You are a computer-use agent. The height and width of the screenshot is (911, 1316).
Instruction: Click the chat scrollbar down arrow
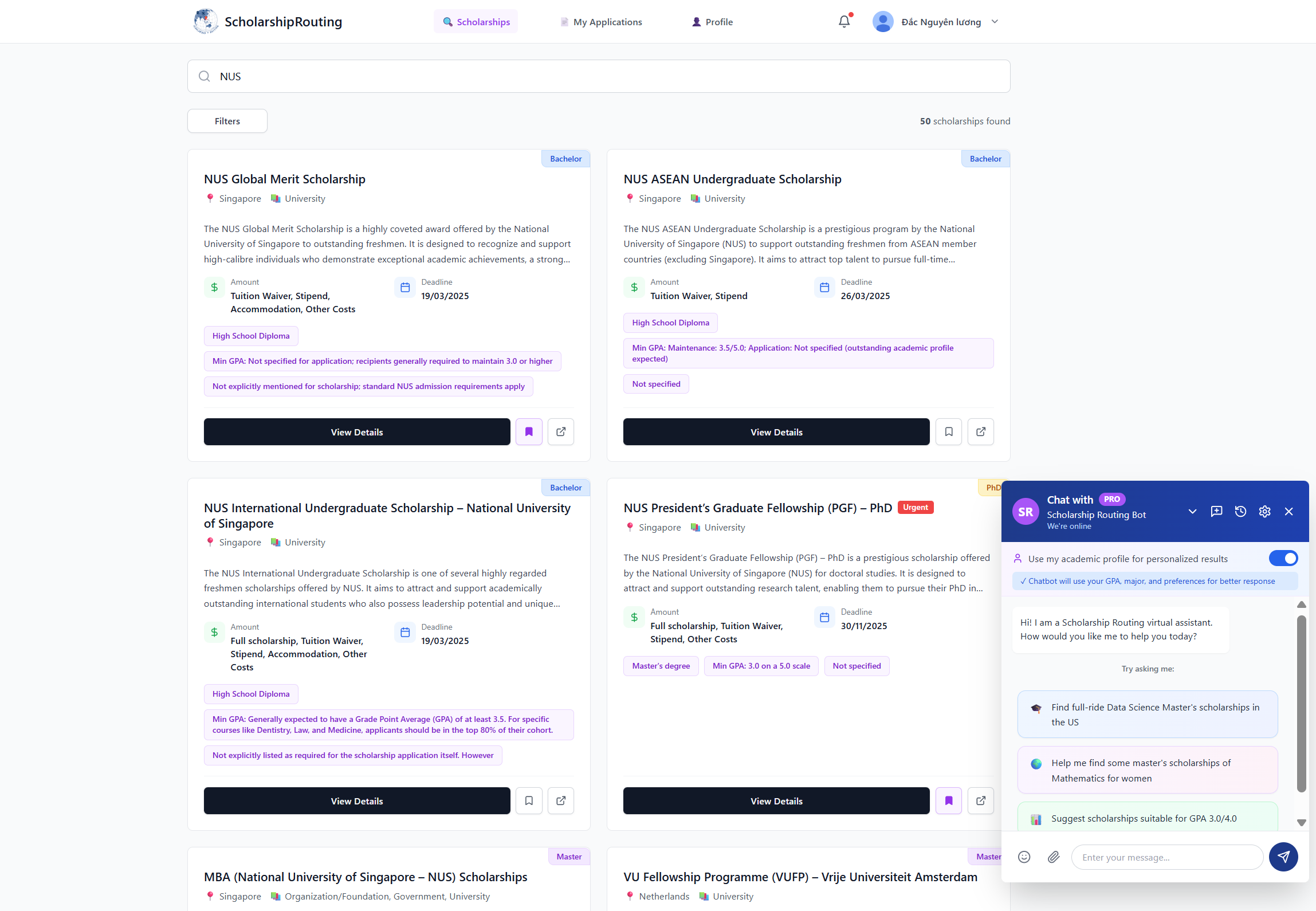(1301, 822)
